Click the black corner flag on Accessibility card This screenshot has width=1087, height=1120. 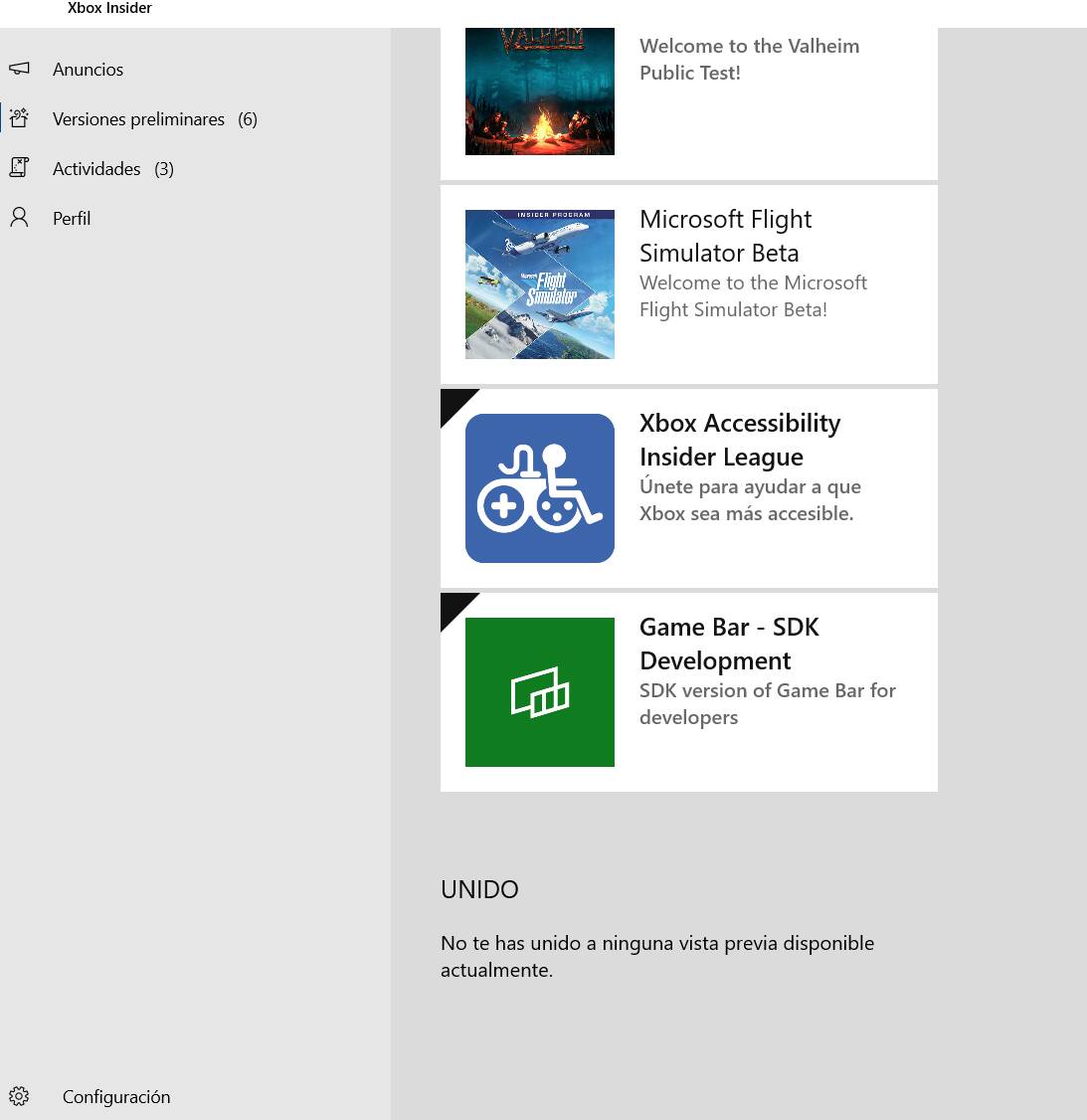click(453, 402)
